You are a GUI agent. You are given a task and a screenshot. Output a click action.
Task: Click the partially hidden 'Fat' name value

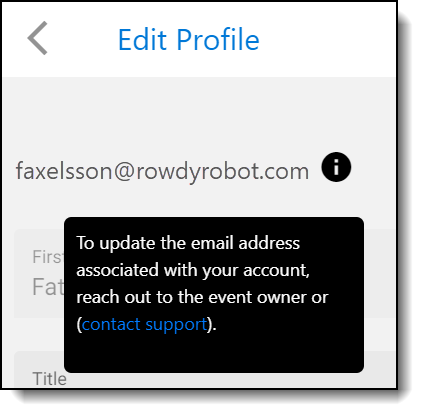pos(48,287)
